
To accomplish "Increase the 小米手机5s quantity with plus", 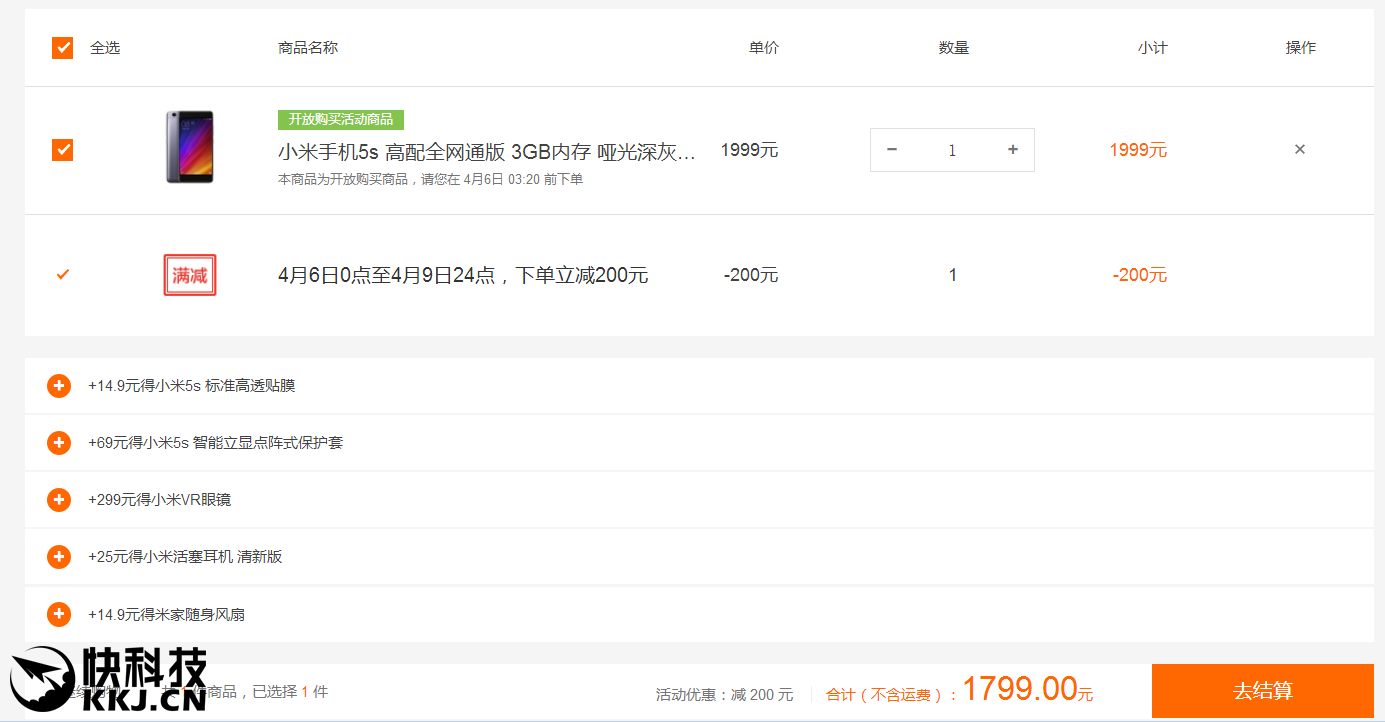I will (1013, 150).
